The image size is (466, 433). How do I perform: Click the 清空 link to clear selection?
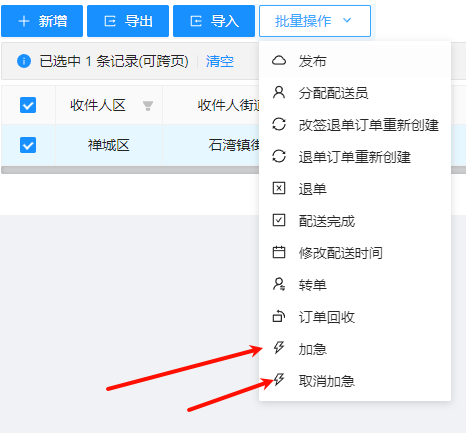[220, 61]
